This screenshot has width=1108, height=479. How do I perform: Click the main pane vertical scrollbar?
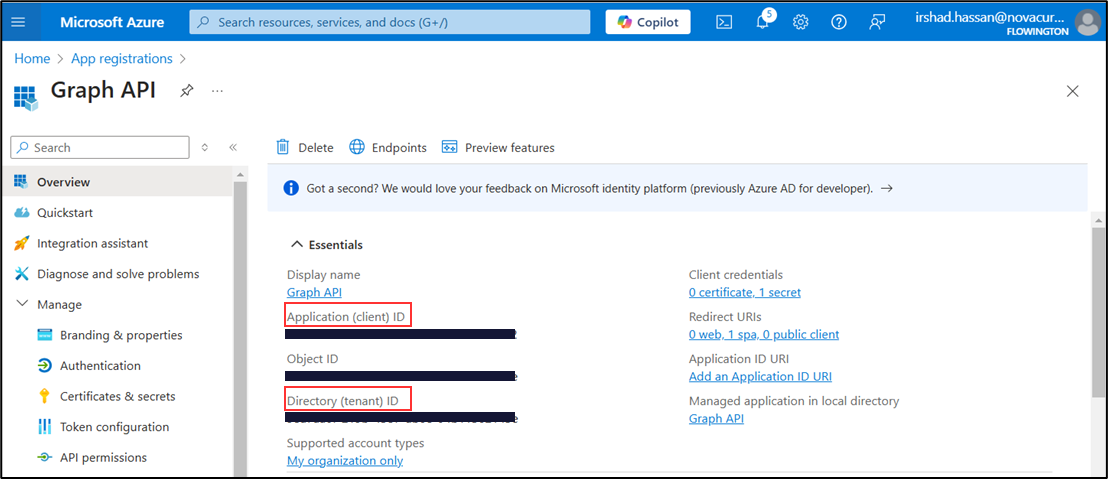click(1100, 312)
